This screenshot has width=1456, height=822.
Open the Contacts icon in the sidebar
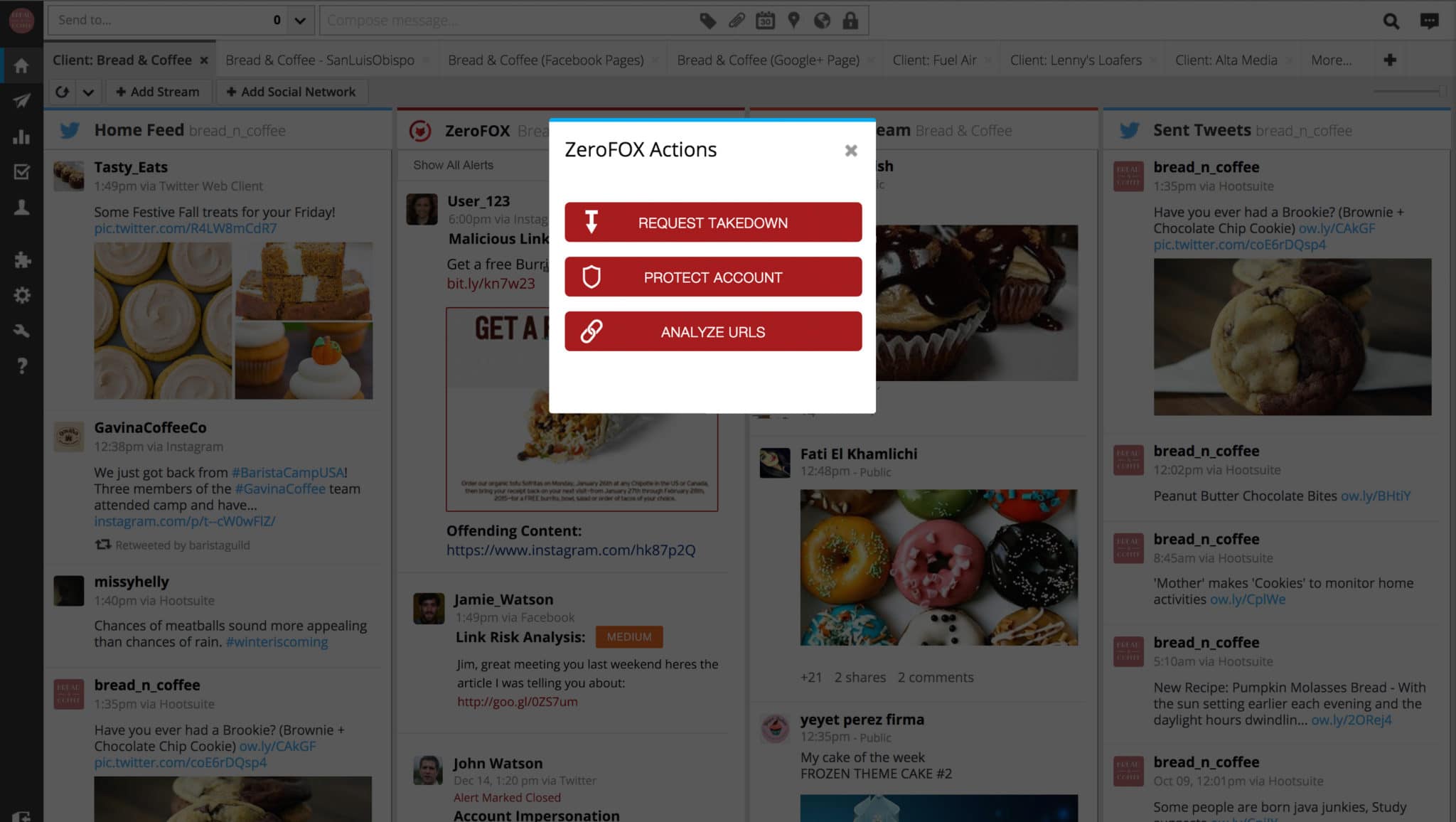tap(21, 207)
